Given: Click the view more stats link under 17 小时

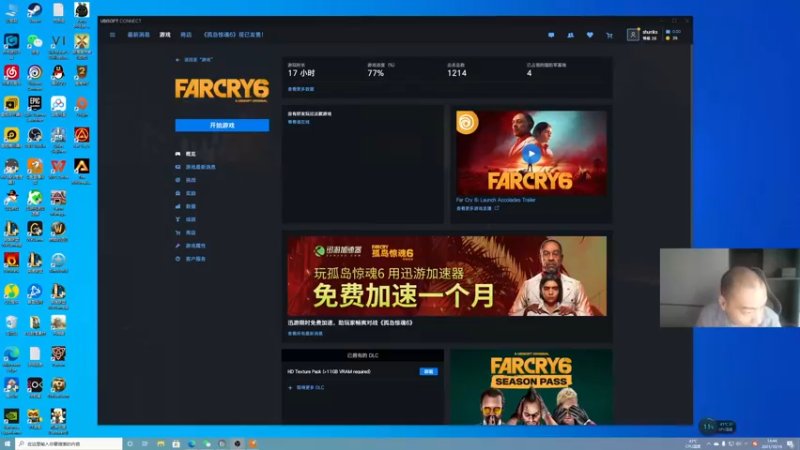Looking at the screenshot, I should (301, 89).
